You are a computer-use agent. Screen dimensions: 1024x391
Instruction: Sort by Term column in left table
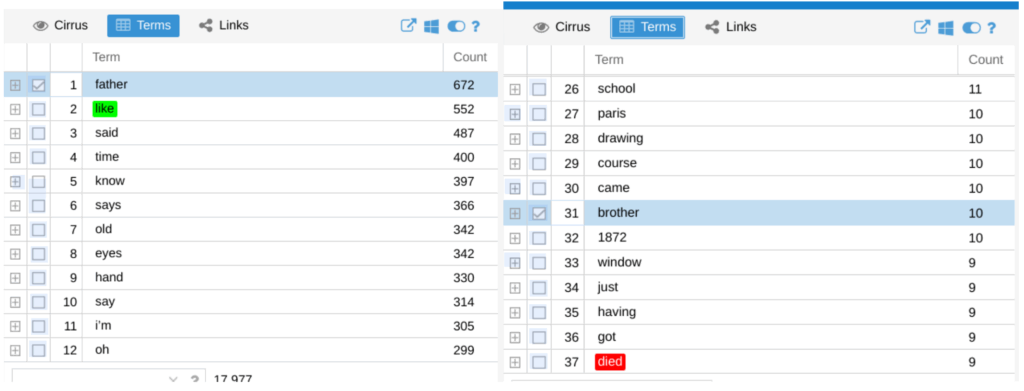pos(263,57)
